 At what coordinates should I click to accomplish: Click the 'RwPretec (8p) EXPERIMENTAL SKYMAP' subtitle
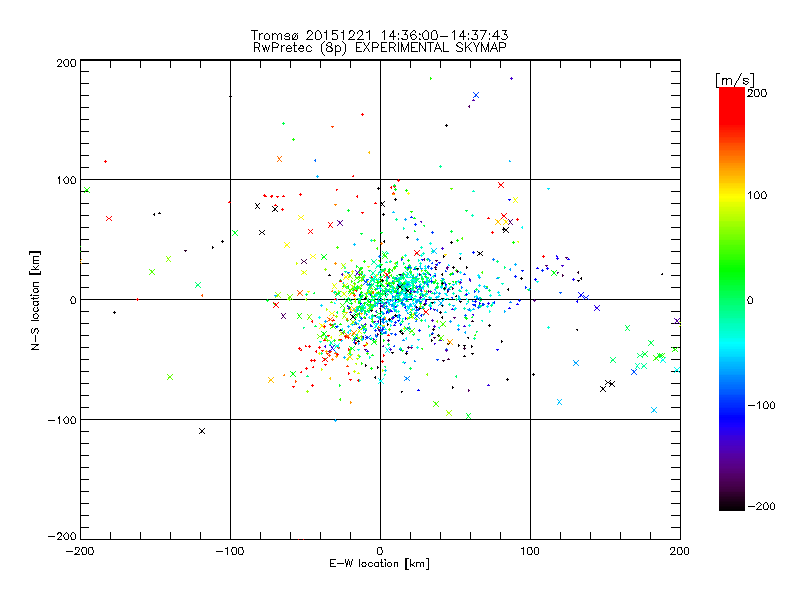pos(380,47)
